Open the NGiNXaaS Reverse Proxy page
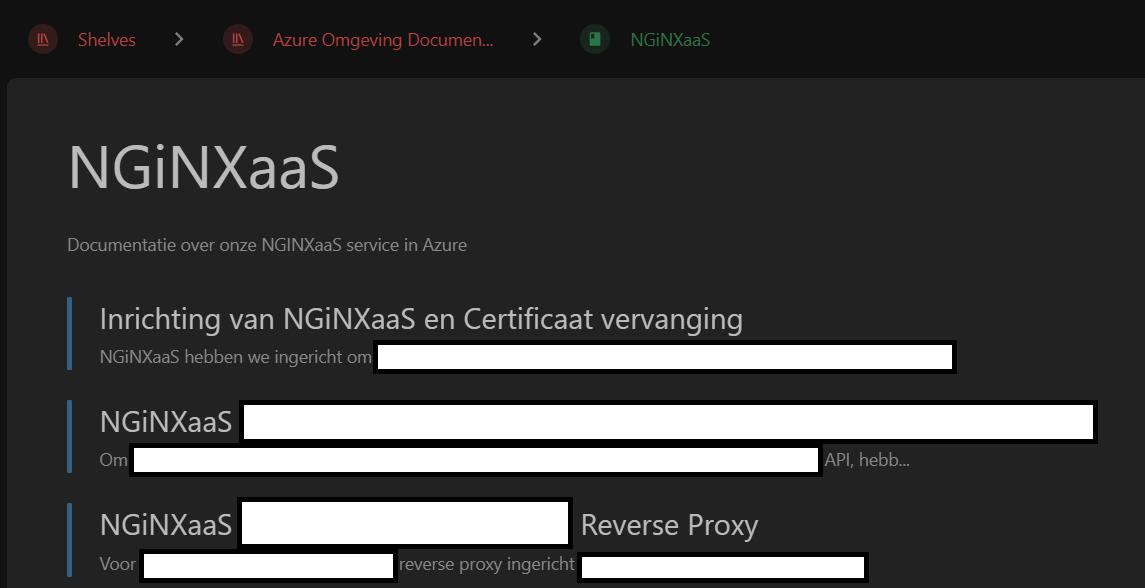The height and width of the screenshot is (588, 1145). click(x=429, y=524)
